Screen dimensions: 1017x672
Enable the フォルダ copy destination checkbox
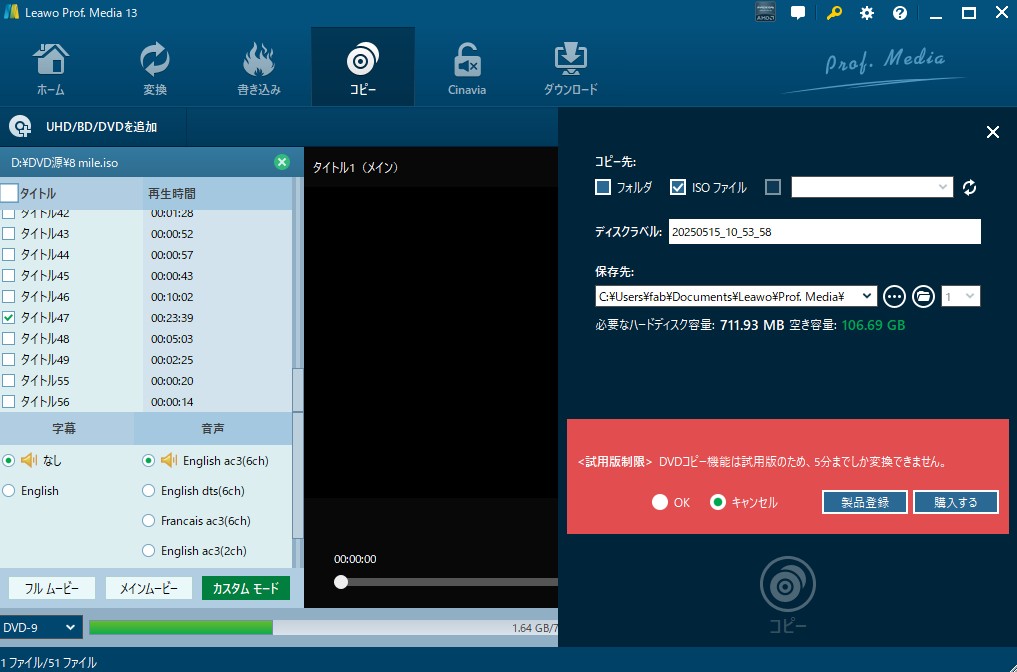pyautogui.click(x=603, y=187)
